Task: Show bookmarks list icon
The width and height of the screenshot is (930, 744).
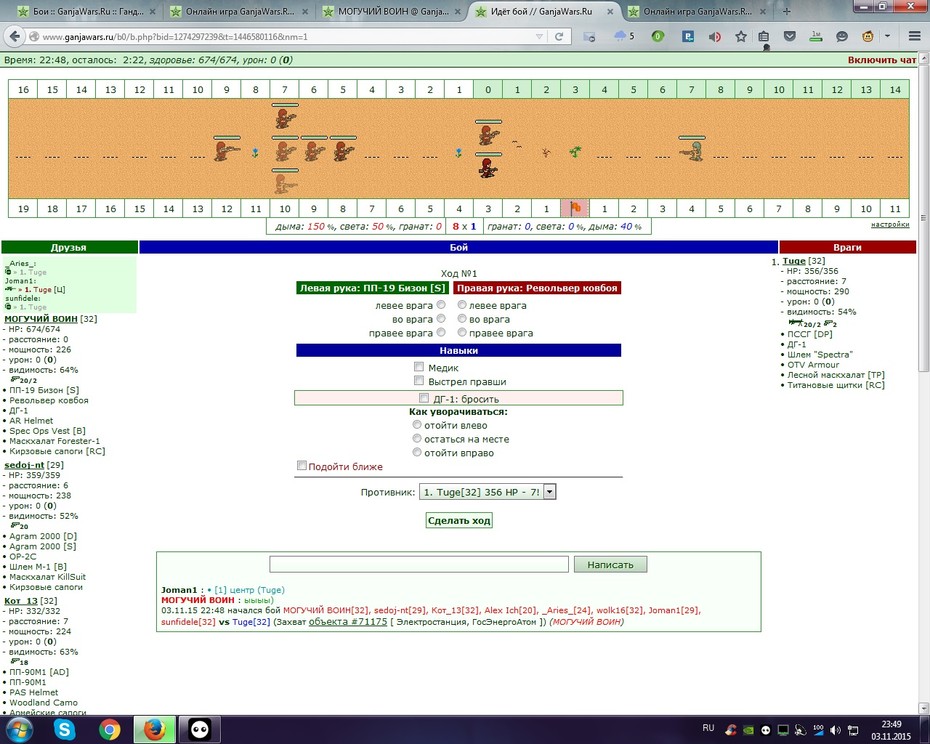Action: (764, 37)
